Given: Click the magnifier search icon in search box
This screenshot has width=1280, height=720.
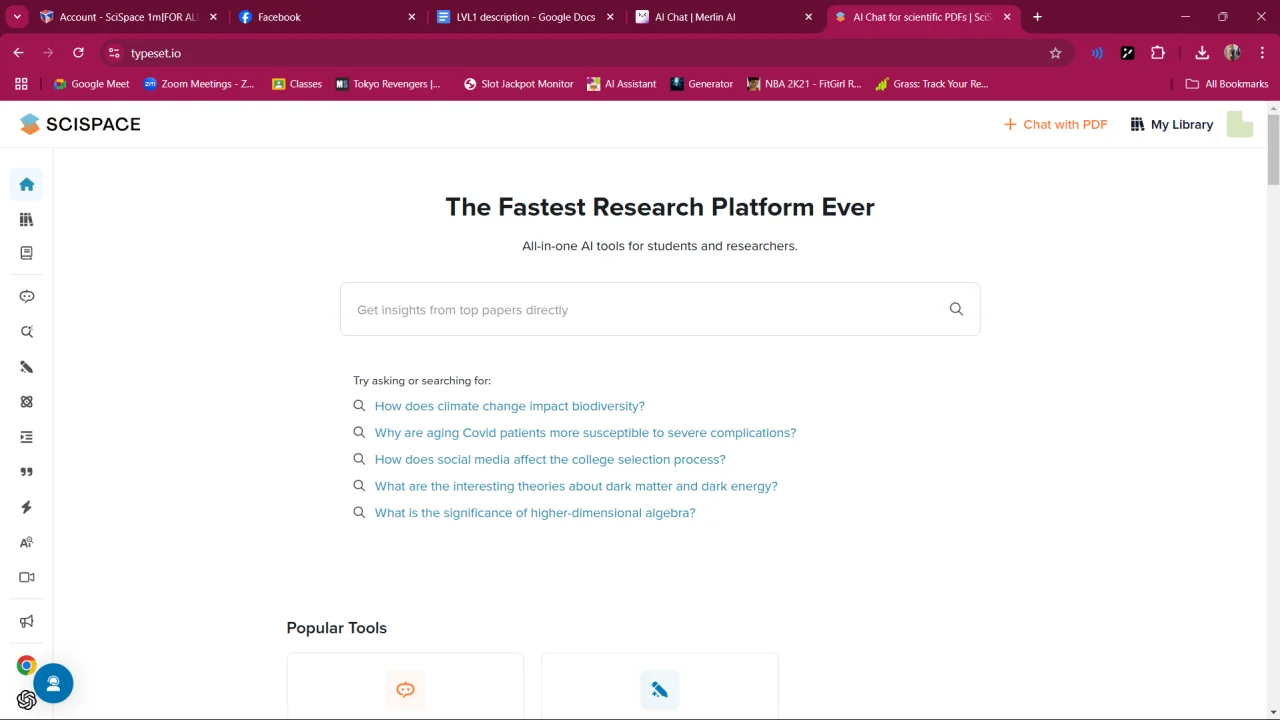Looking at the screenshot, I should (956, 309).
